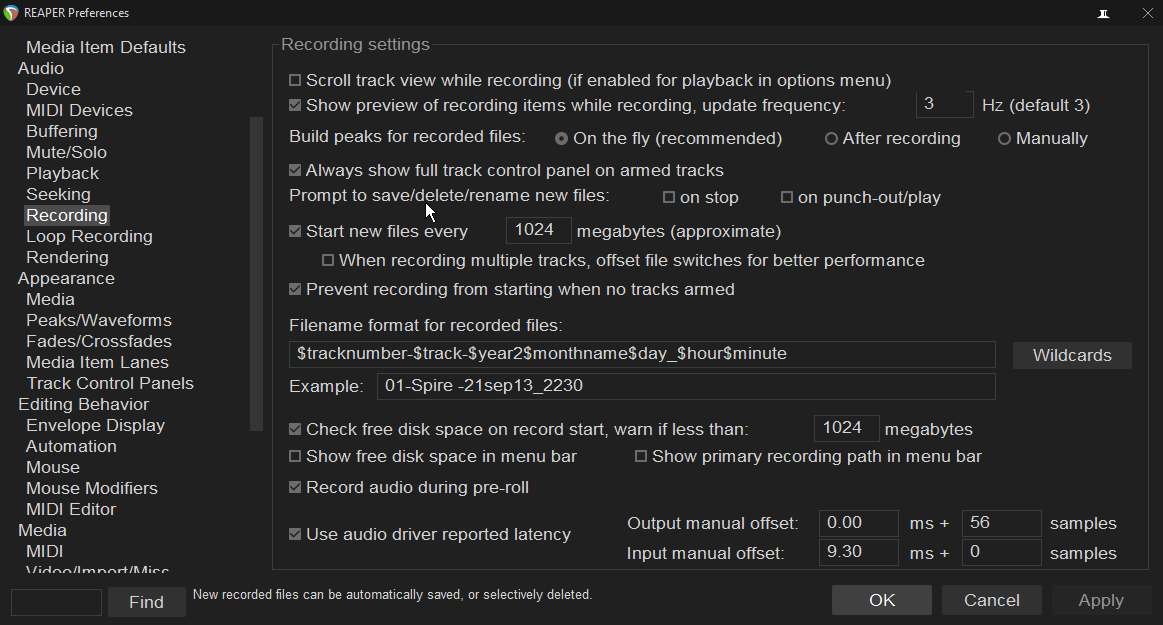
Task: Click the update frequency Hz field
Action: (943, 104)
